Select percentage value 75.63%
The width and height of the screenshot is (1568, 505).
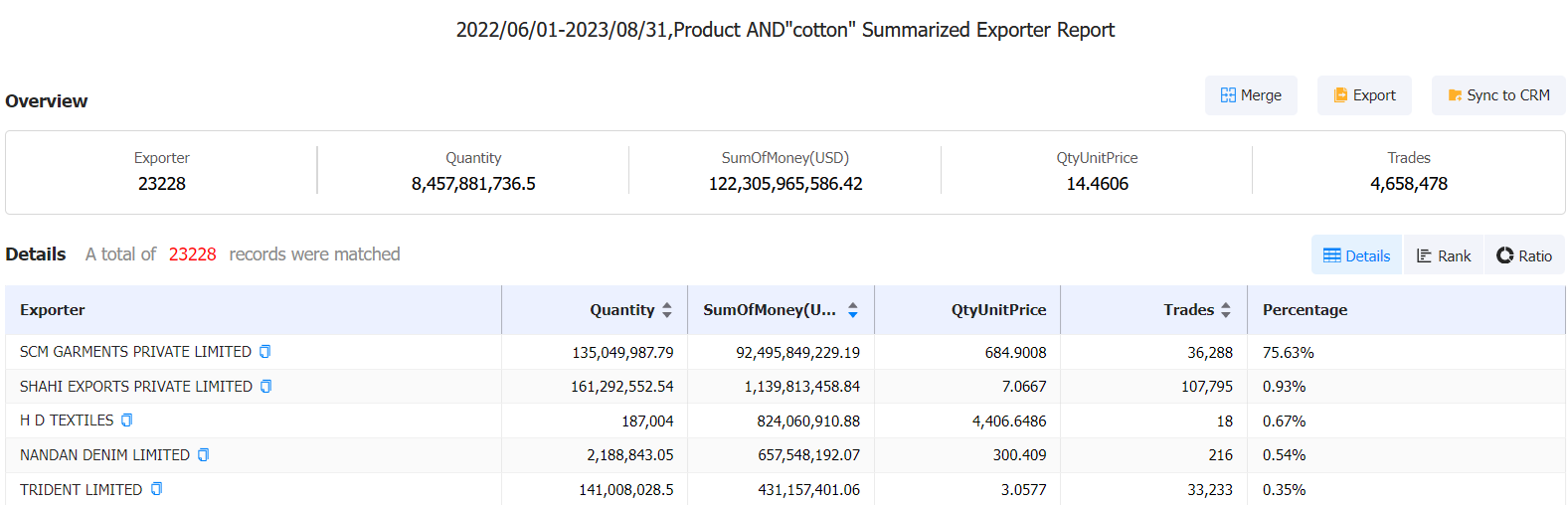(x=1289, y=353)
